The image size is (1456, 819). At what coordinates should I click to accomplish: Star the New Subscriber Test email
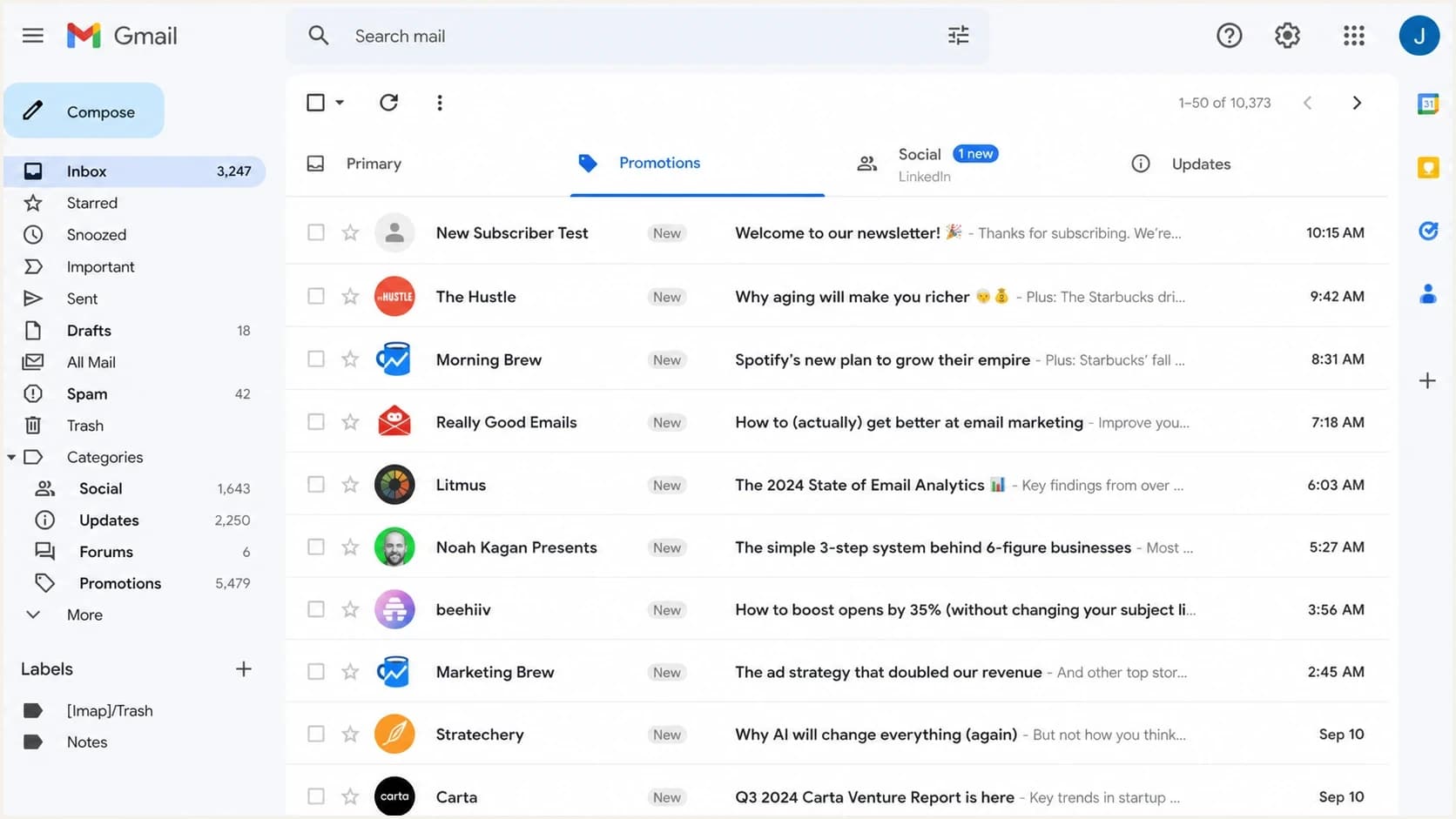pyautogui.click(x=350, y=232)
